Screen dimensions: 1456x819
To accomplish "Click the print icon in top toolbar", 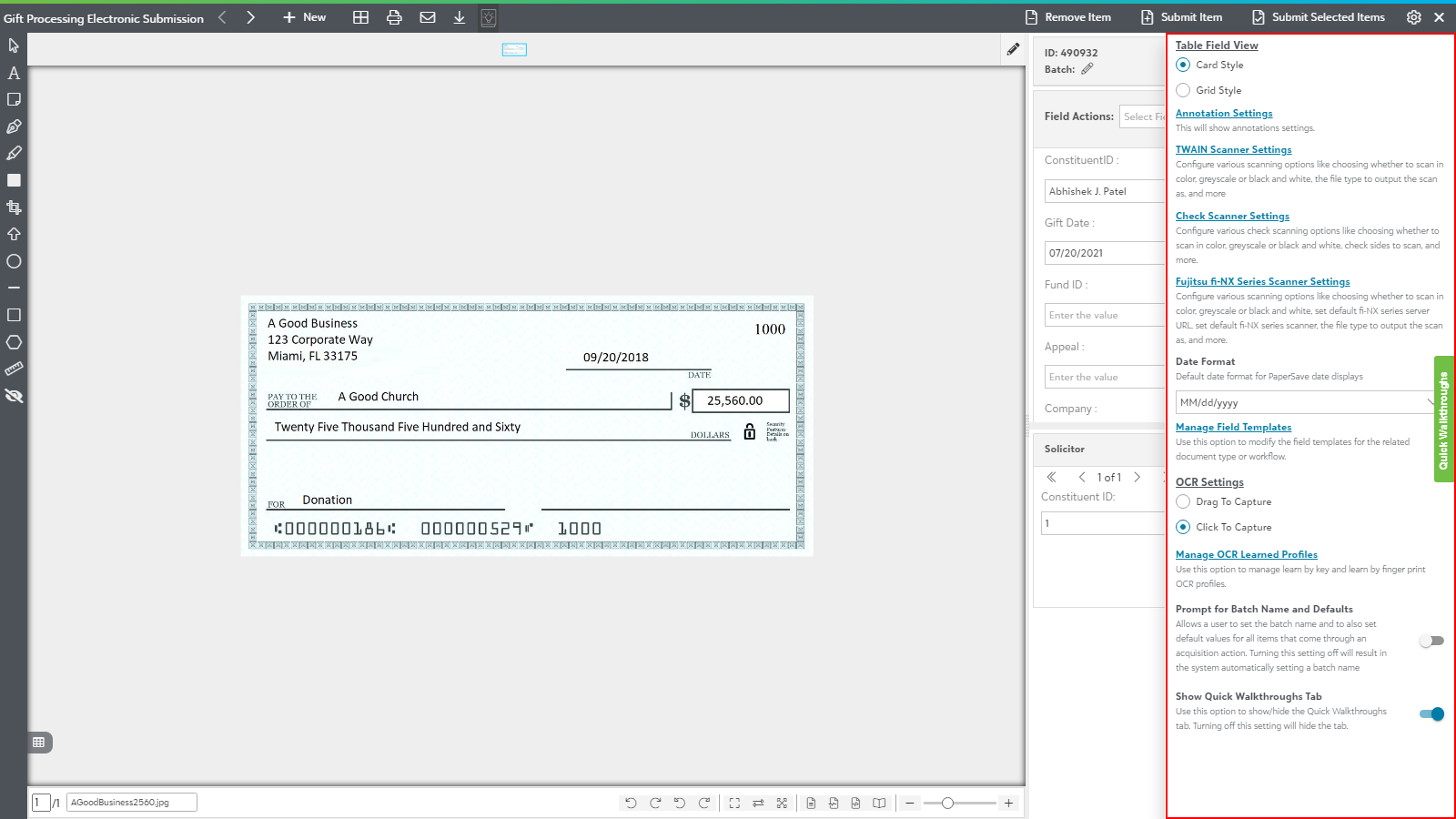I will pyautogui.click(x=394, y=17).
